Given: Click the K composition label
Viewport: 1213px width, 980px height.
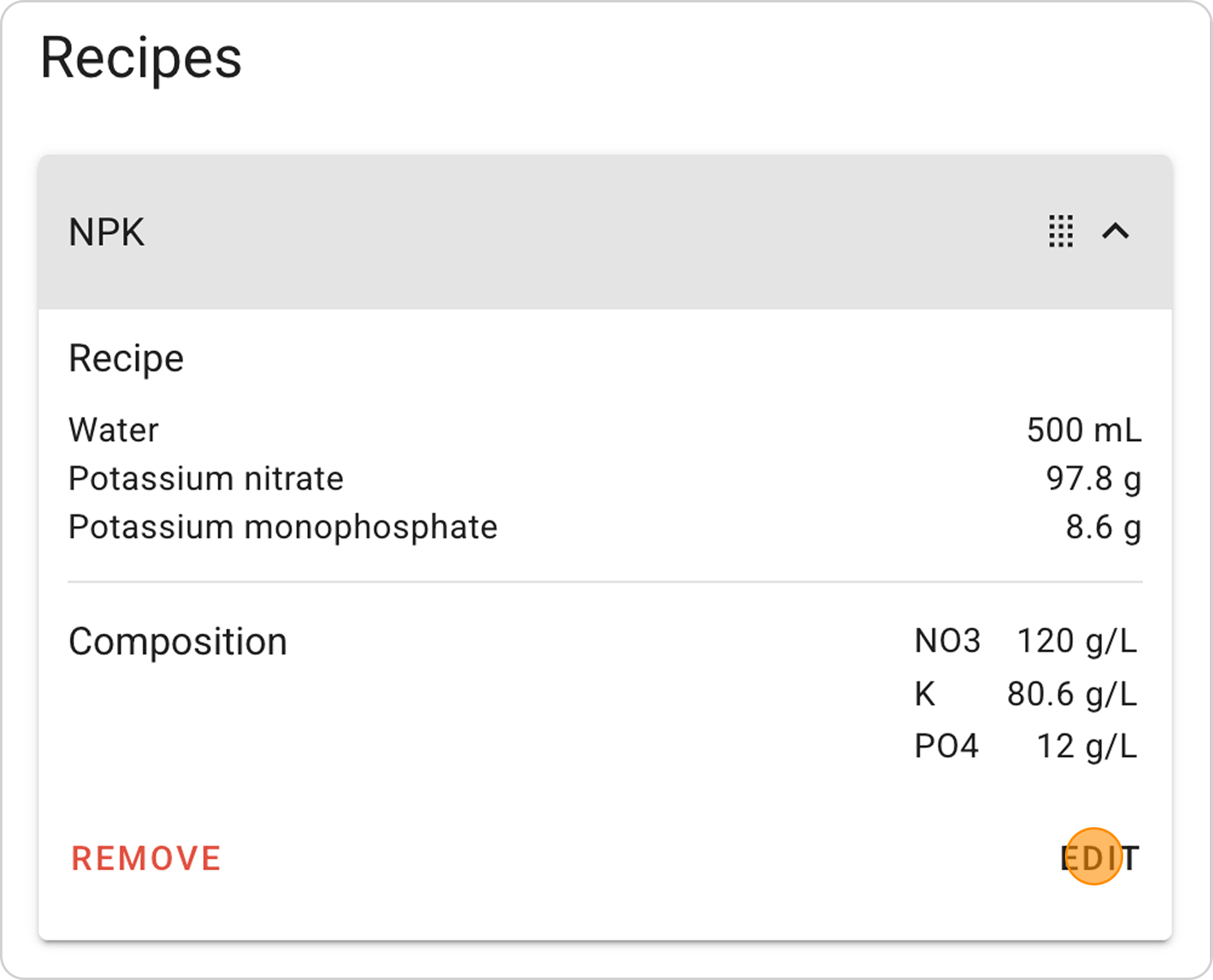Looking at the screenshot, I should (x=925, y=694).
